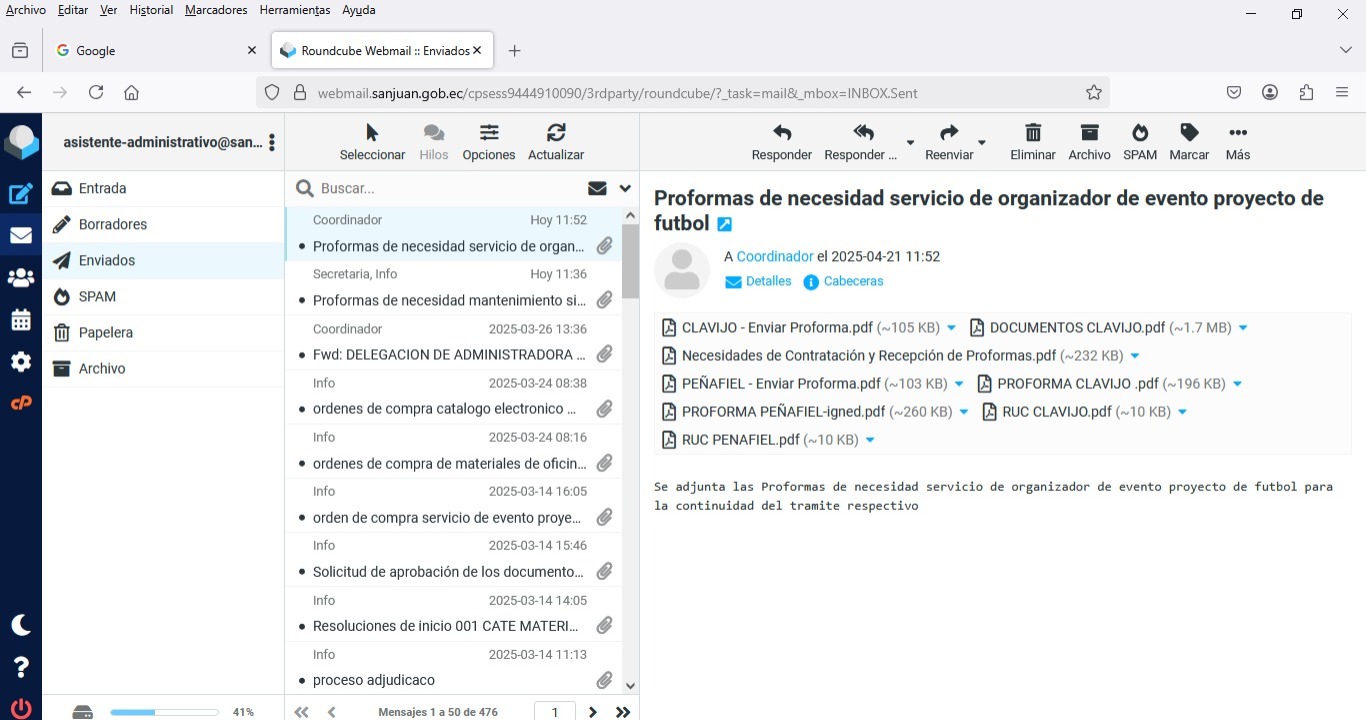Toggle dark mode moon icon
1366x720 pixels.
click(x=21, y=625)
